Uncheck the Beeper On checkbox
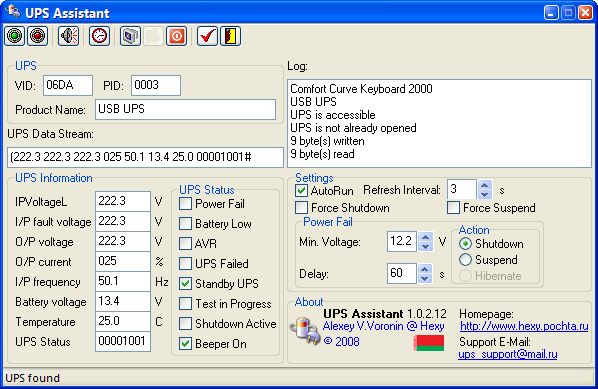598x389 pixels. [185, 344]
